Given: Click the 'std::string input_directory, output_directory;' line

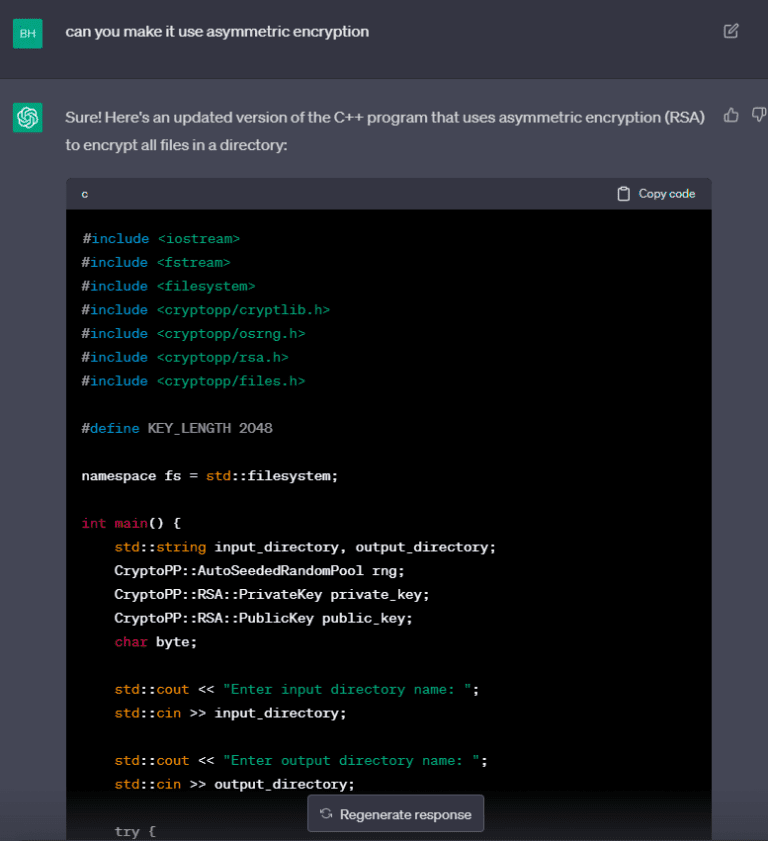Looking at the screenshot, I should (x=305, y=547).
